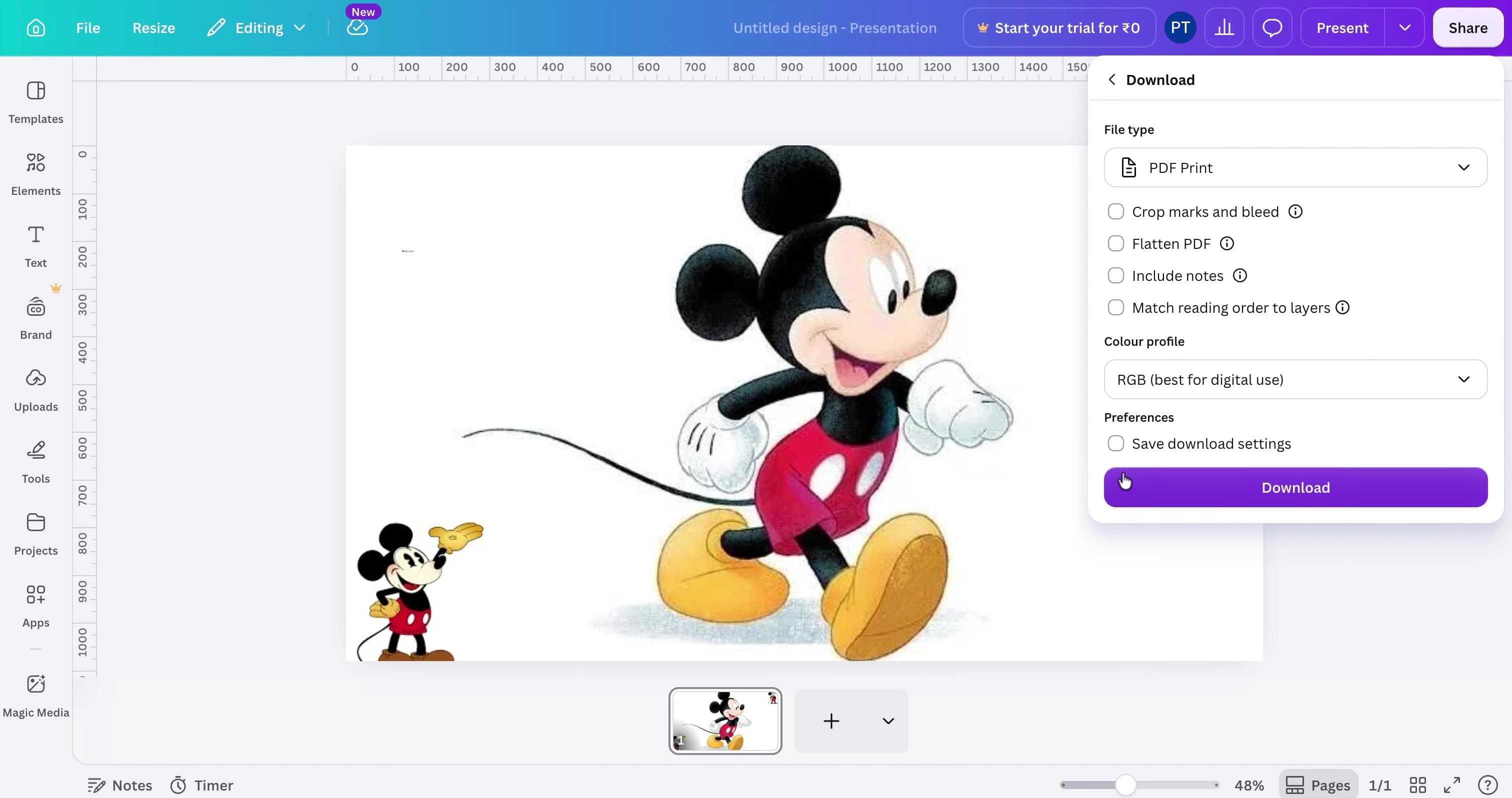This screenshot has height=798, width=1512.
Task: Open the grid view icon
Action: coord(1417,785)
